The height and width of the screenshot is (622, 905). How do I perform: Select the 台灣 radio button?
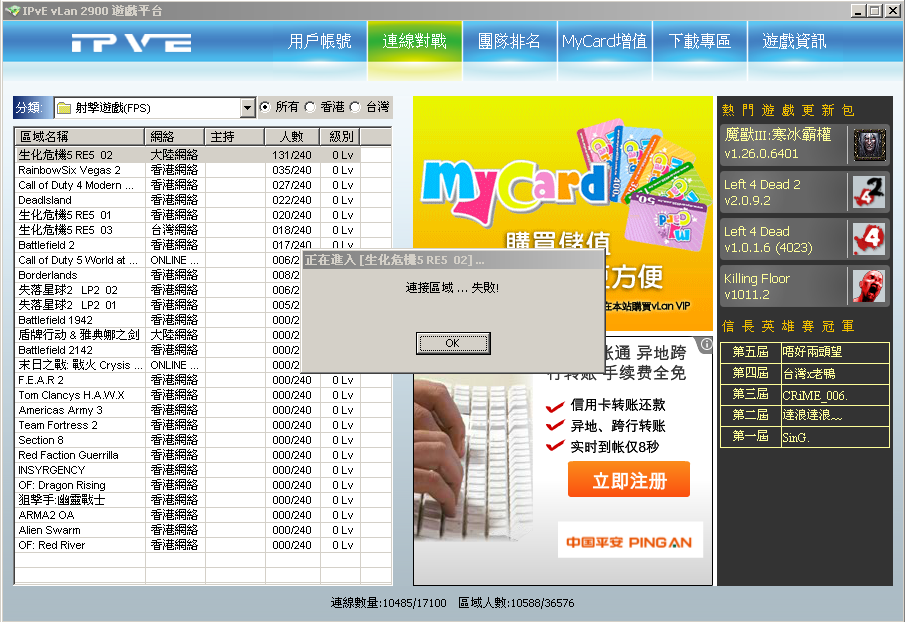[355, 107]
